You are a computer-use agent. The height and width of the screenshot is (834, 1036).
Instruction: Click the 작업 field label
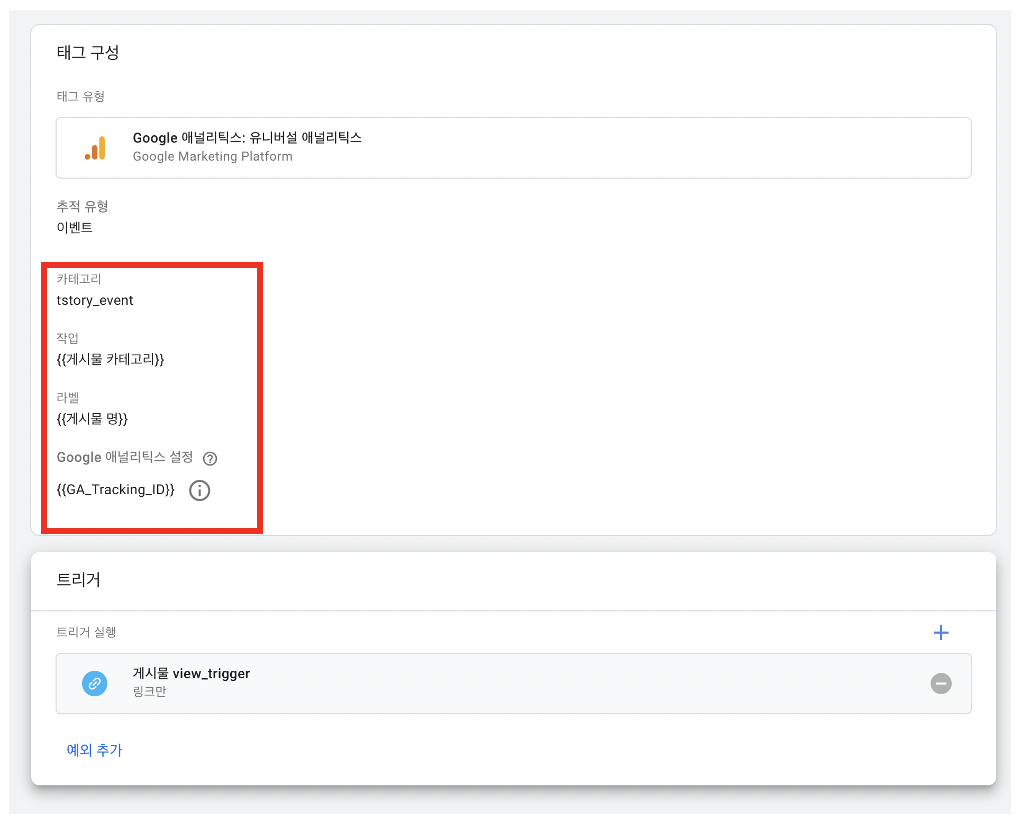tap(67, 338)
